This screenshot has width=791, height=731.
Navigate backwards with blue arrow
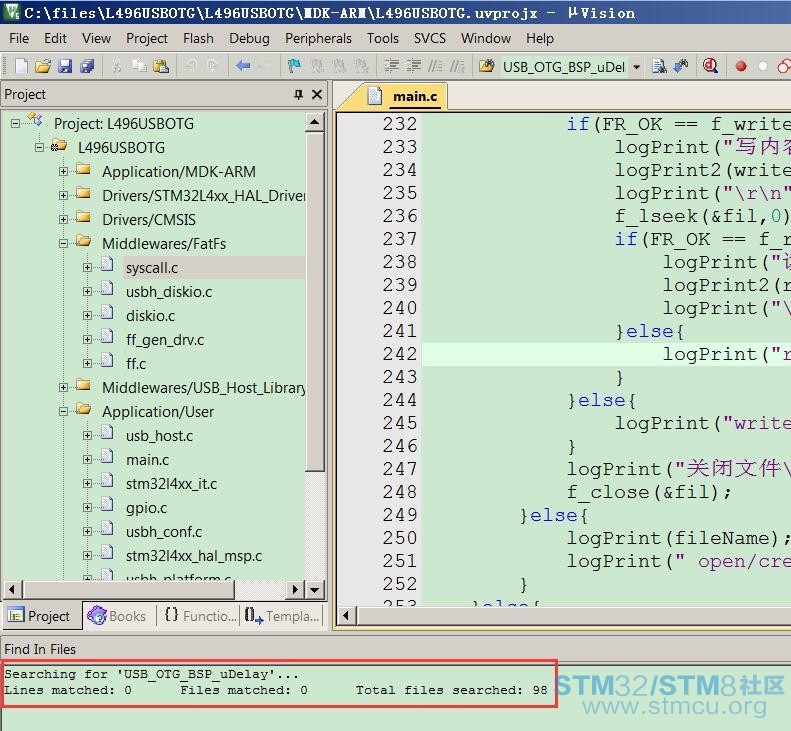(x=243, y=66)
